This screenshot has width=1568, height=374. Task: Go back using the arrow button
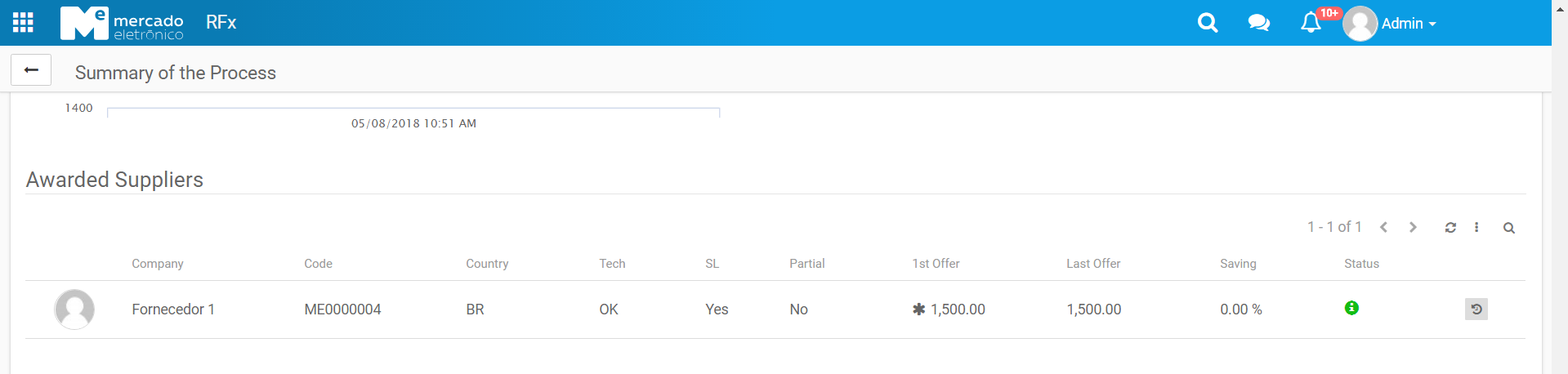pos(31,70)
